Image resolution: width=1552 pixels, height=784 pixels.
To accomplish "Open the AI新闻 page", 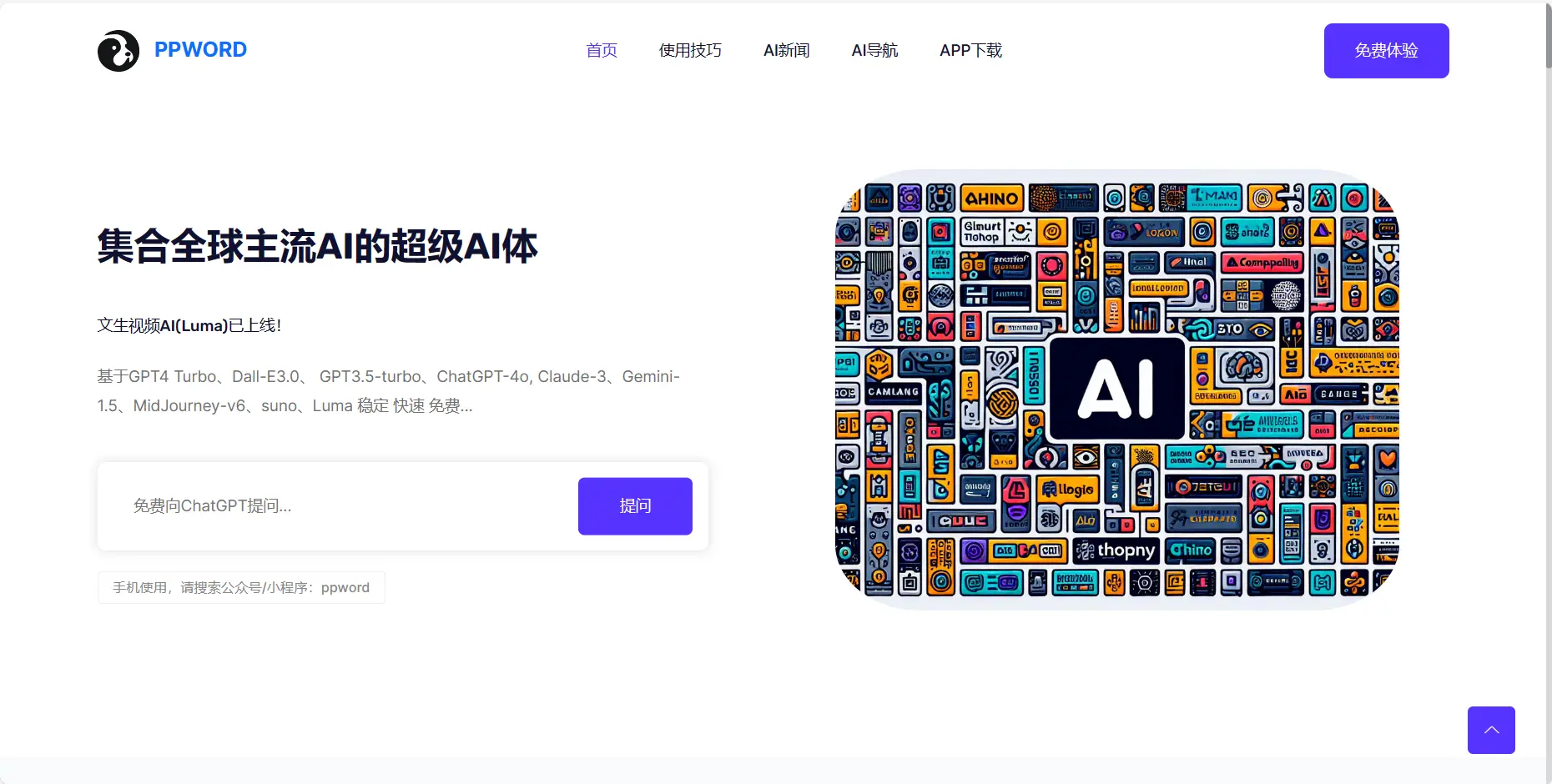I will tap(786, 51).
